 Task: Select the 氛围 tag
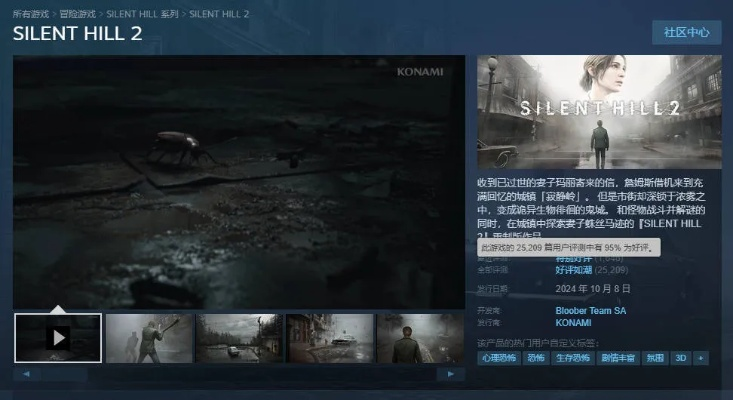(655, 358)
